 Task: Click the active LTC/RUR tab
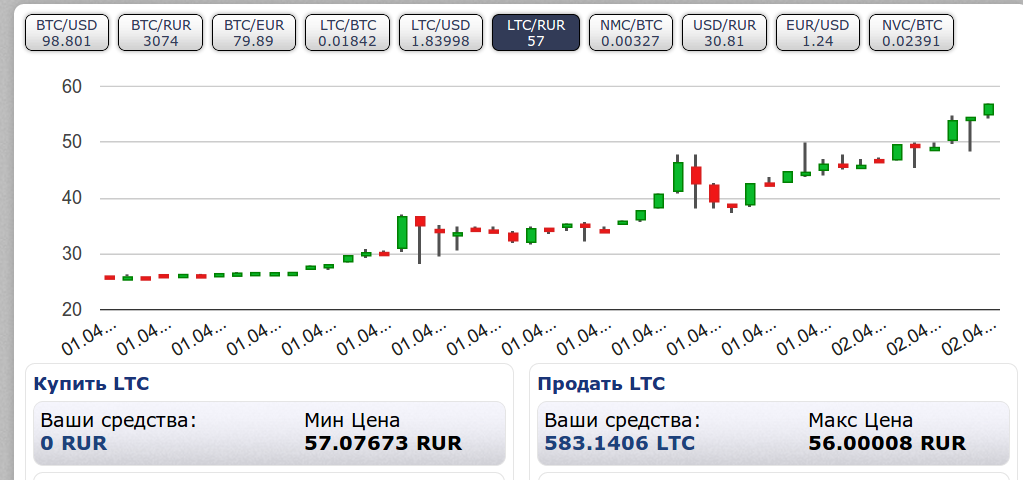pos(536,33)
